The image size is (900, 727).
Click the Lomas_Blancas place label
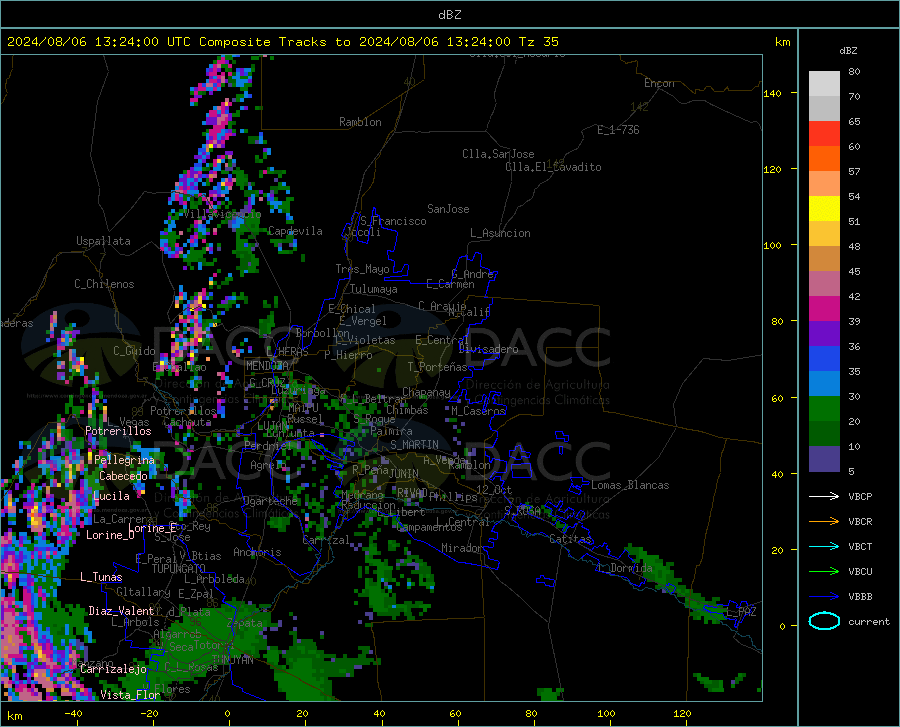pos(630,485)
